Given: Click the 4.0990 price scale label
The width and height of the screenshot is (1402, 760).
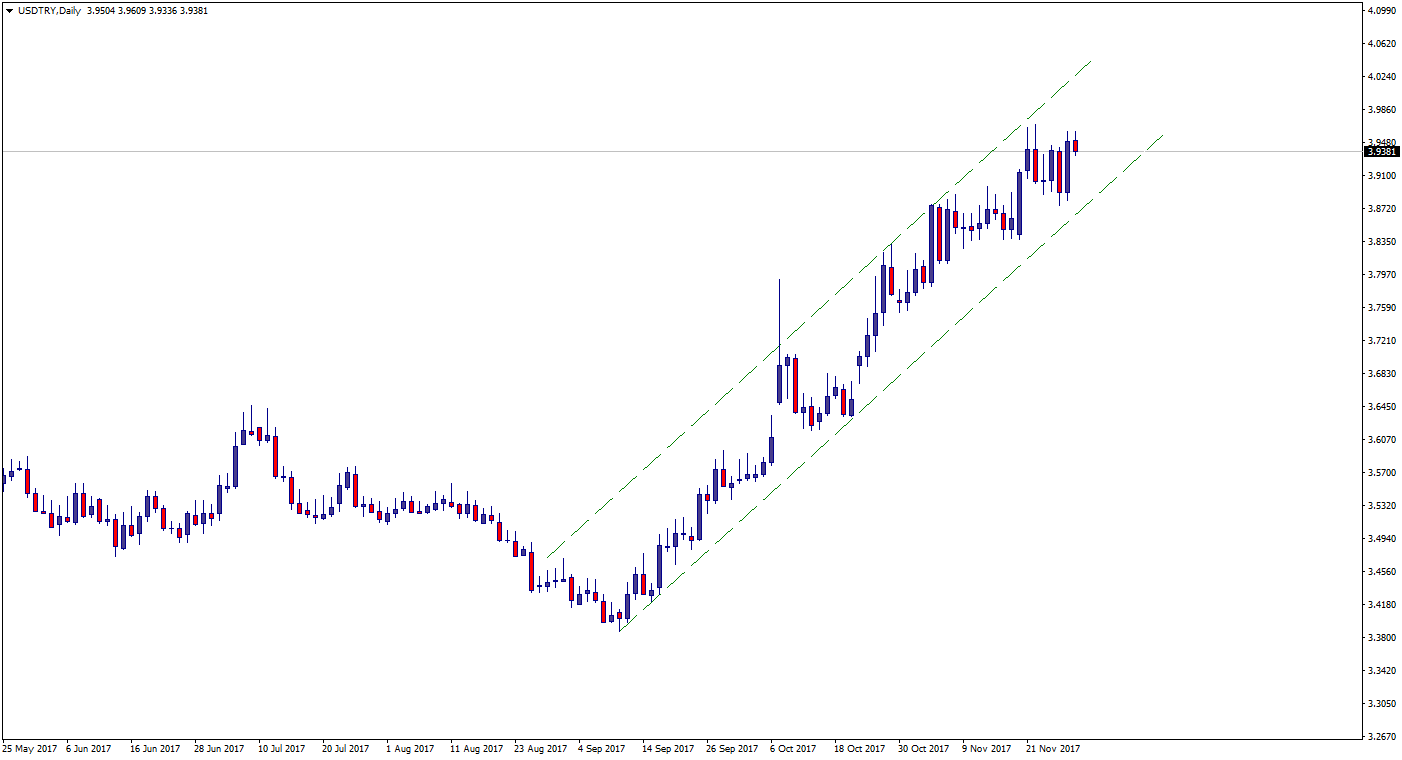Looking at the screenshot, I should click(1381, 11).
